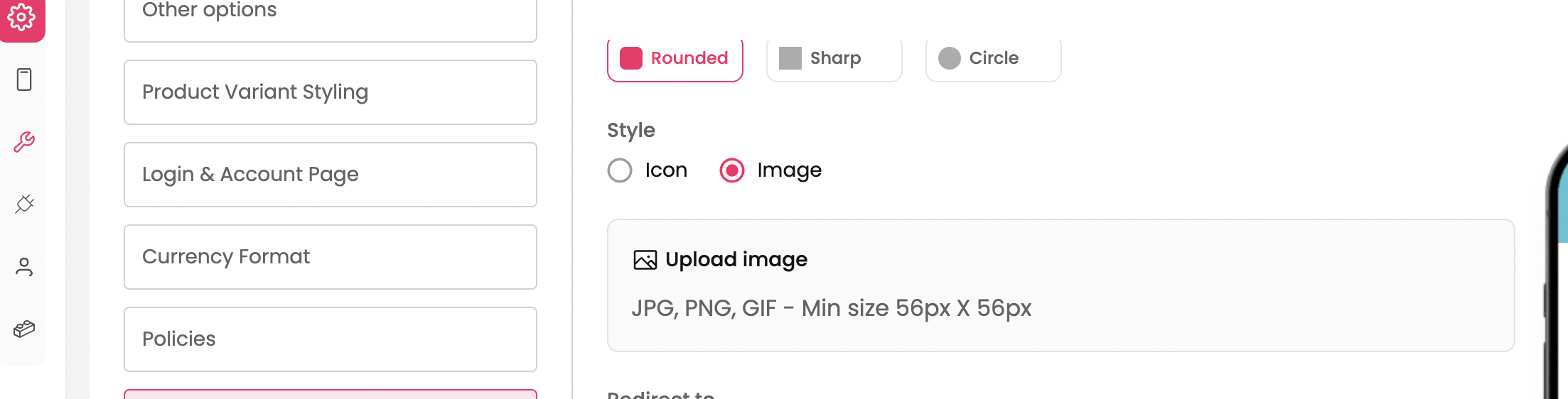Select the Icon style radio button
Image resolution: width=1568 pixels, height=399 pixels.
(620, 170)
